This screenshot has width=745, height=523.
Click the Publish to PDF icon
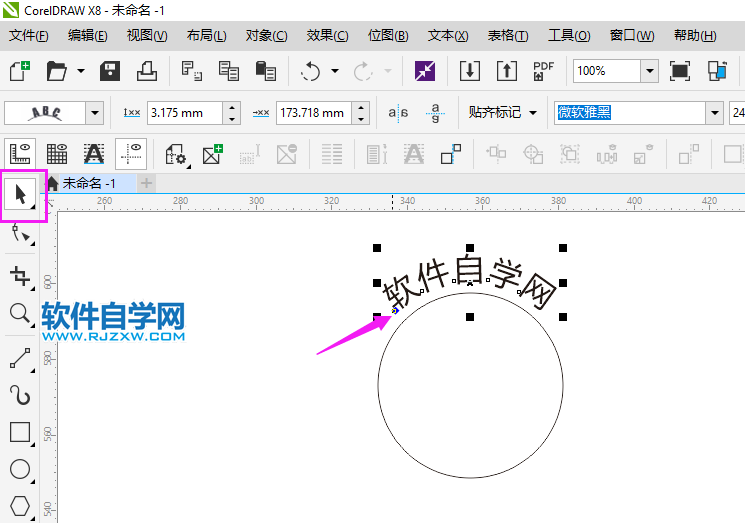click(543, 71)
